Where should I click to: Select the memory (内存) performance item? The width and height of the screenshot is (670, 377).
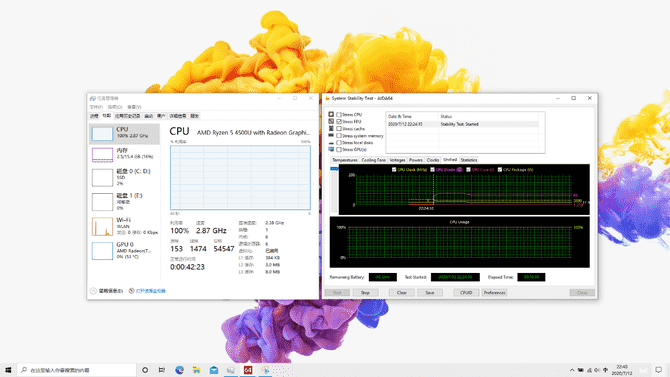click(x=124, y=155)
